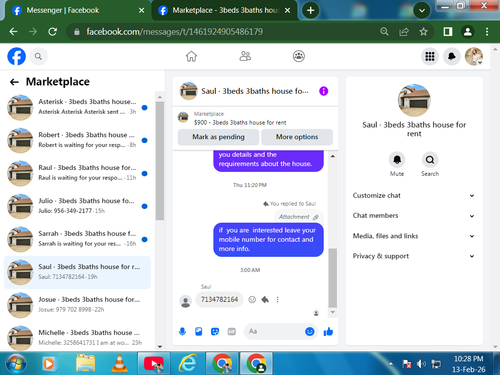Click the volume speaker tray icon
500x375 pixels.
click(x=421, y=364)
